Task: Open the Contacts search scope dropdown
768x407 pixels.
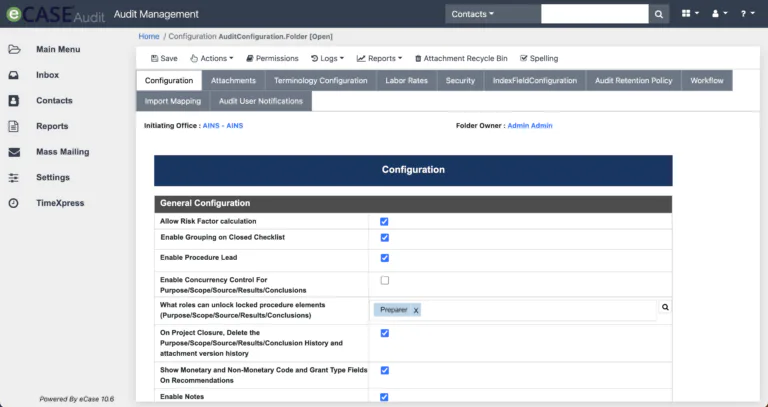Action: coord(493,14)
